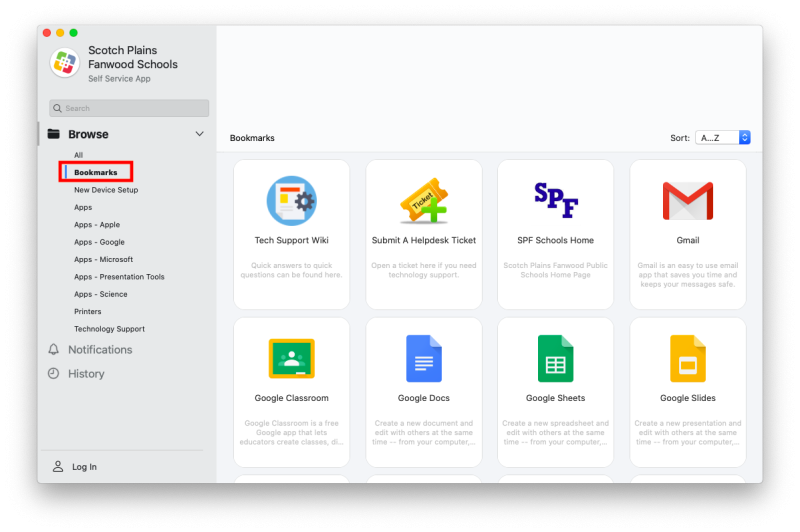This screenshot has width=800, height=532.
Task: Click the Scotch Plains Fanwood Schools logo
Action: [65, 62]
